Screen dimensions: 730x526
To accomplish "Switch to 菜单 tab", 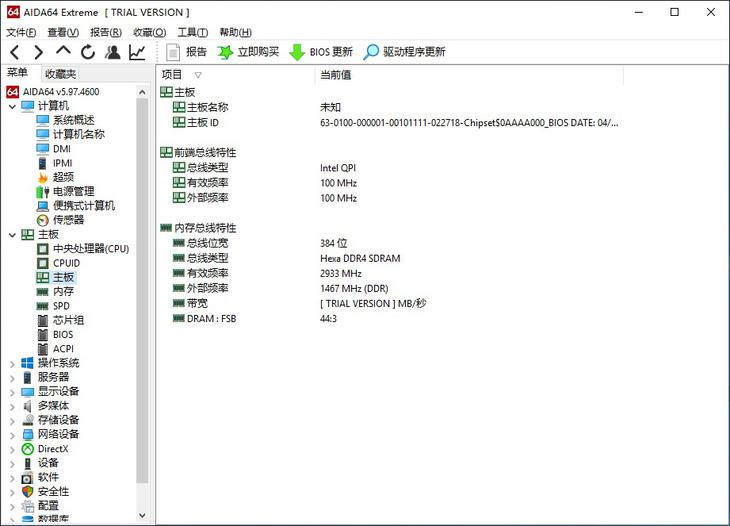I will point(18,73).
